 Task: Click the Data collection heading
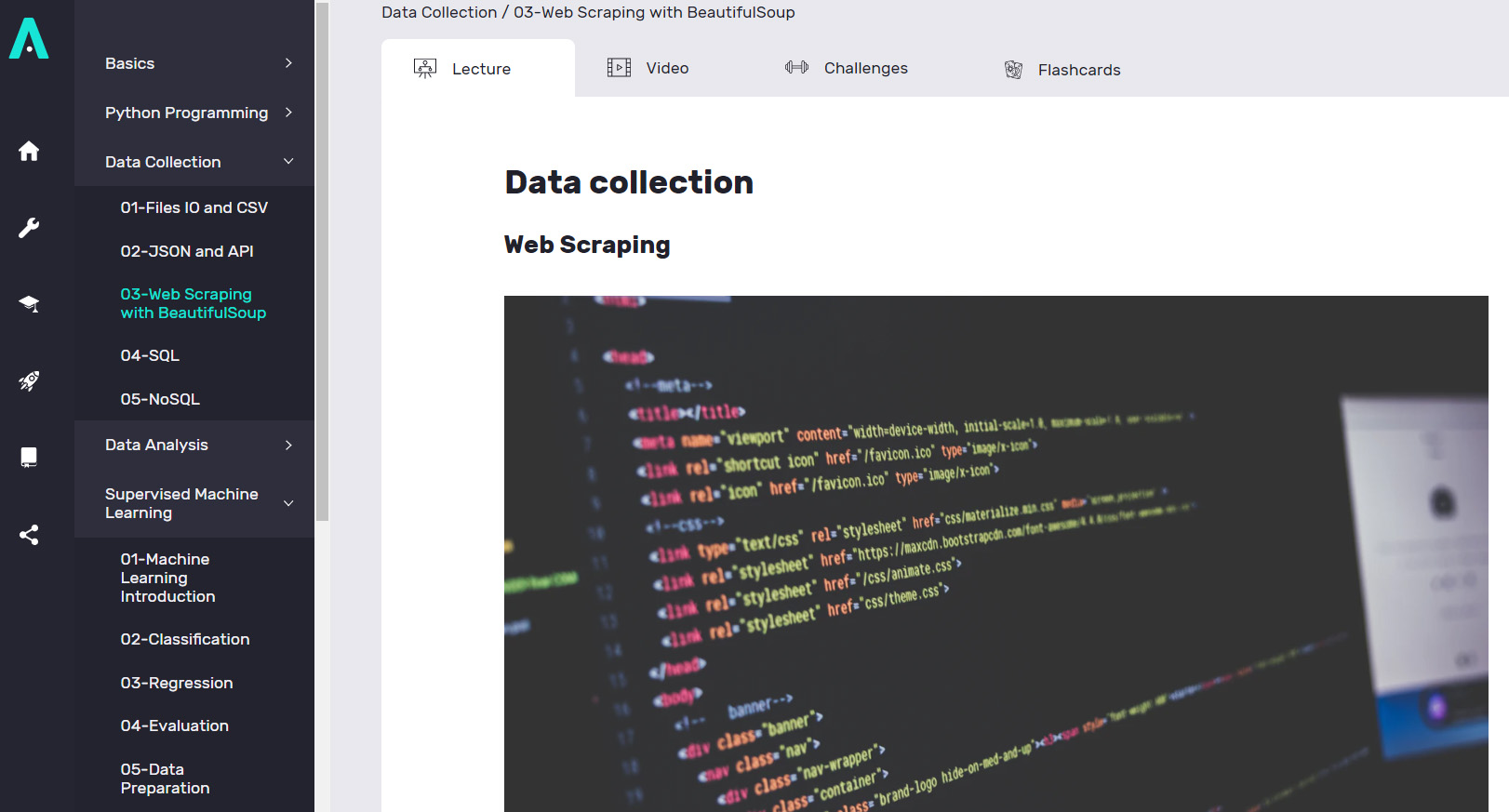pyautogui.click(x=629, y=182)
